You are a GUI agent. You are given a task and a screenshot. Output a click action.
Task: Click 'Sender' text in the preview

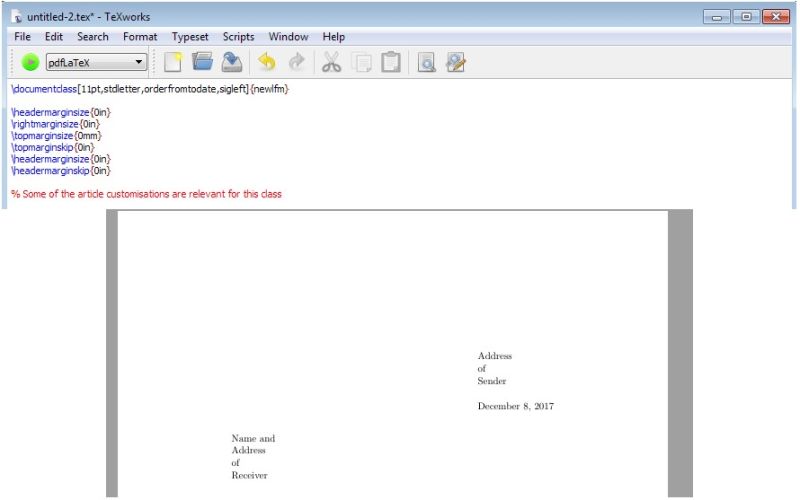pyautogui.click(x=492, y=381)
